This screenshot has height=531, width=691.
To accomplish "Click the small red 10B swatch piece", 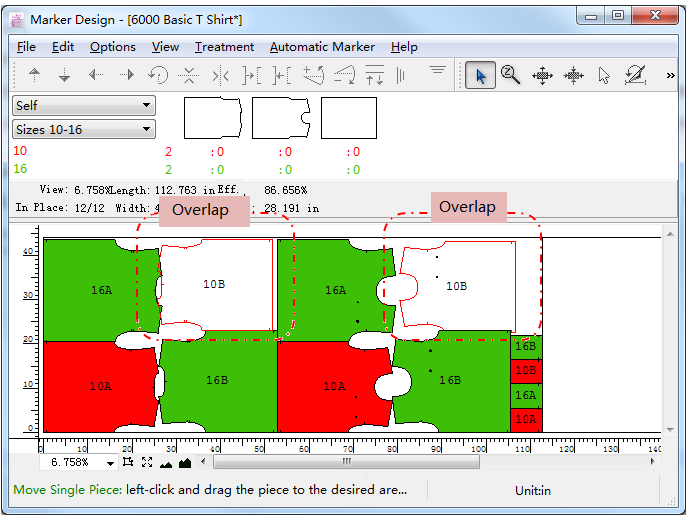I will tap(525, 370).
